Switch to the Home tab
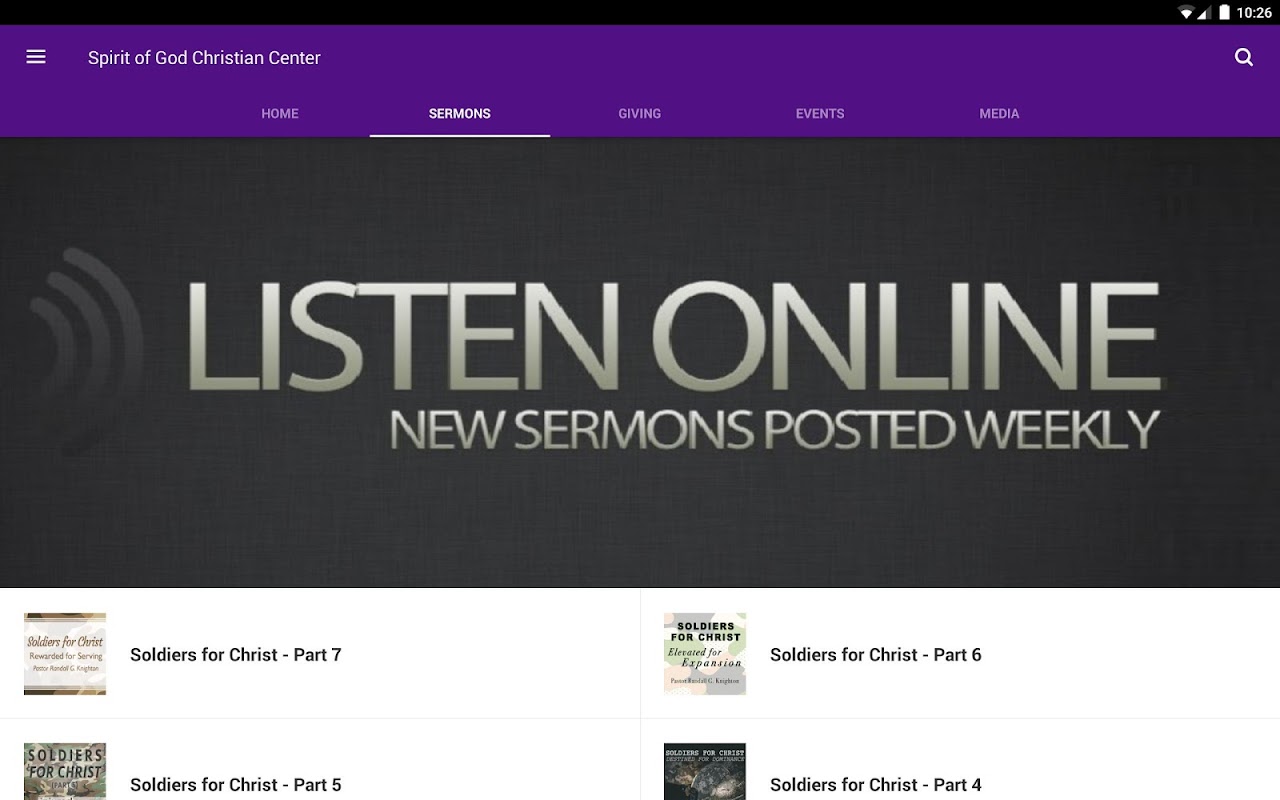1280x800 pixels. 280,114
